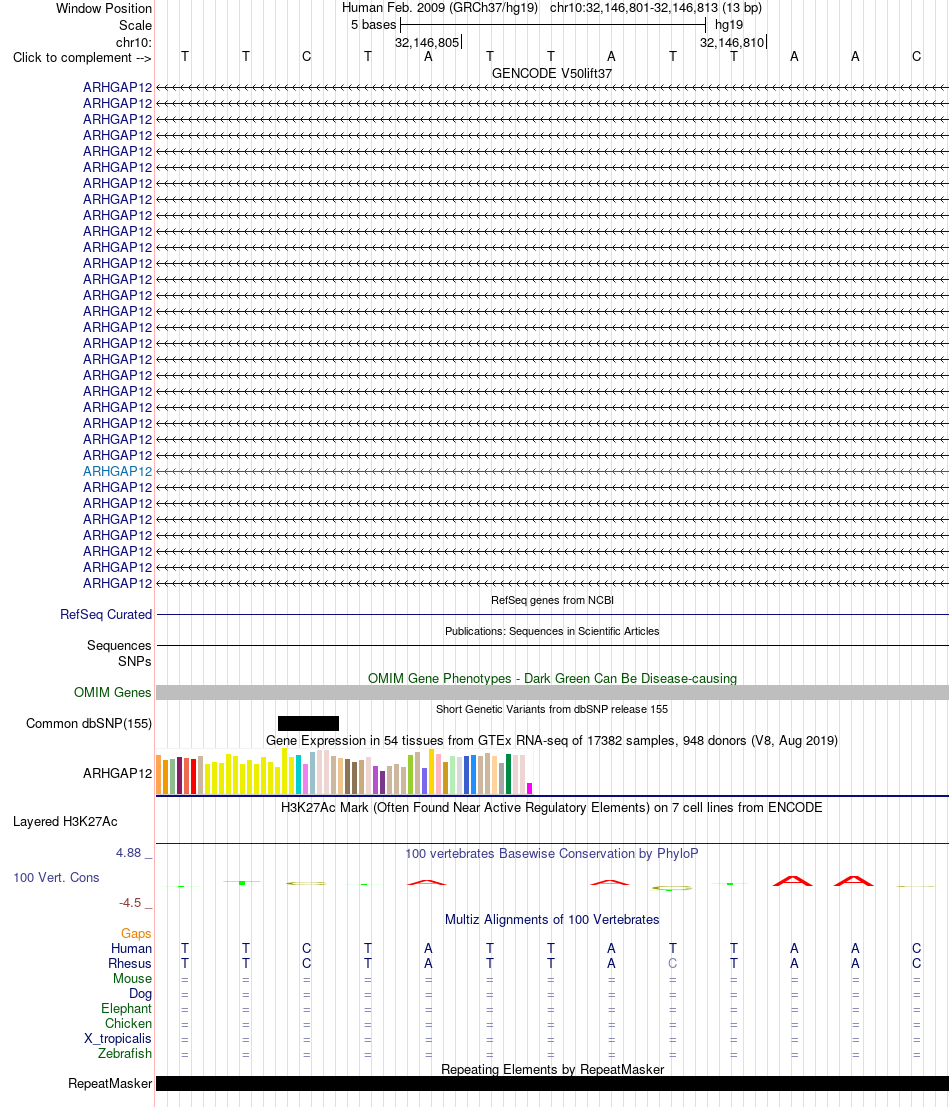This screenshot has width=950, height=1107.
Task: Select the Mouse alignment row label
Action: point(133,979)
